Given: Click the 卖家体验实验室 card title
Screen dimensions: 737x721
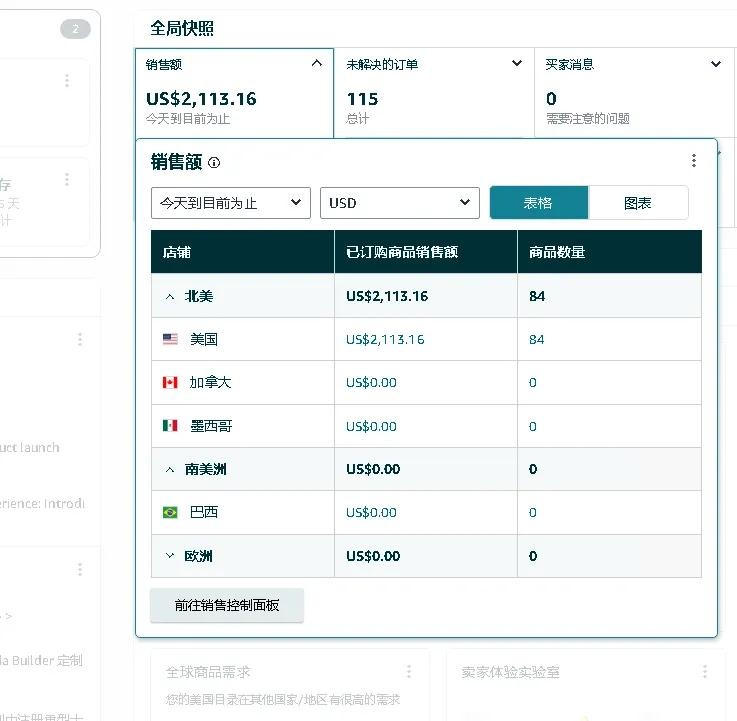Looking at the screenshot, I should point(510,672).
